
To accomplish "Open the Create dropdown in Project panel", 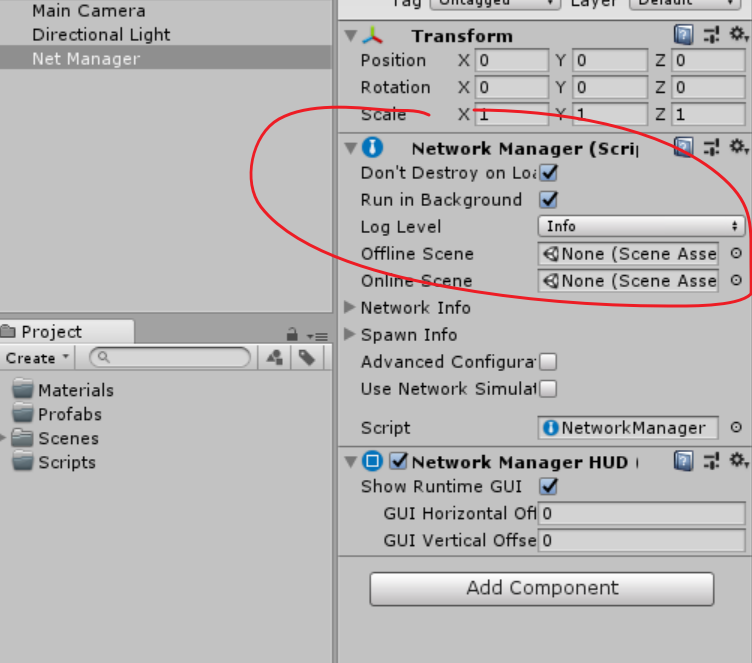I will 37,357.
